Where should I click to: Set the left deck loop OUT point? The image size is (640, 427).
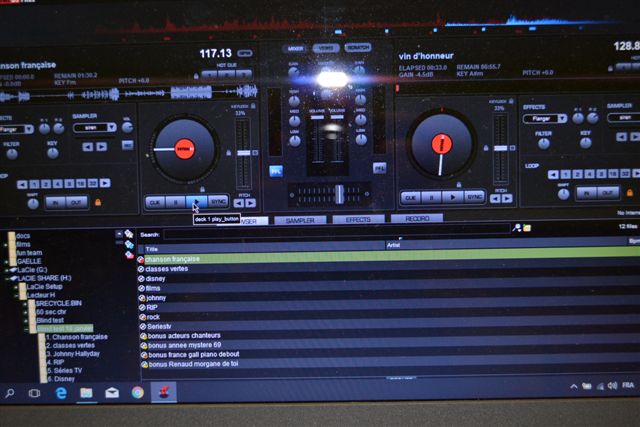(x=77, y=202)
